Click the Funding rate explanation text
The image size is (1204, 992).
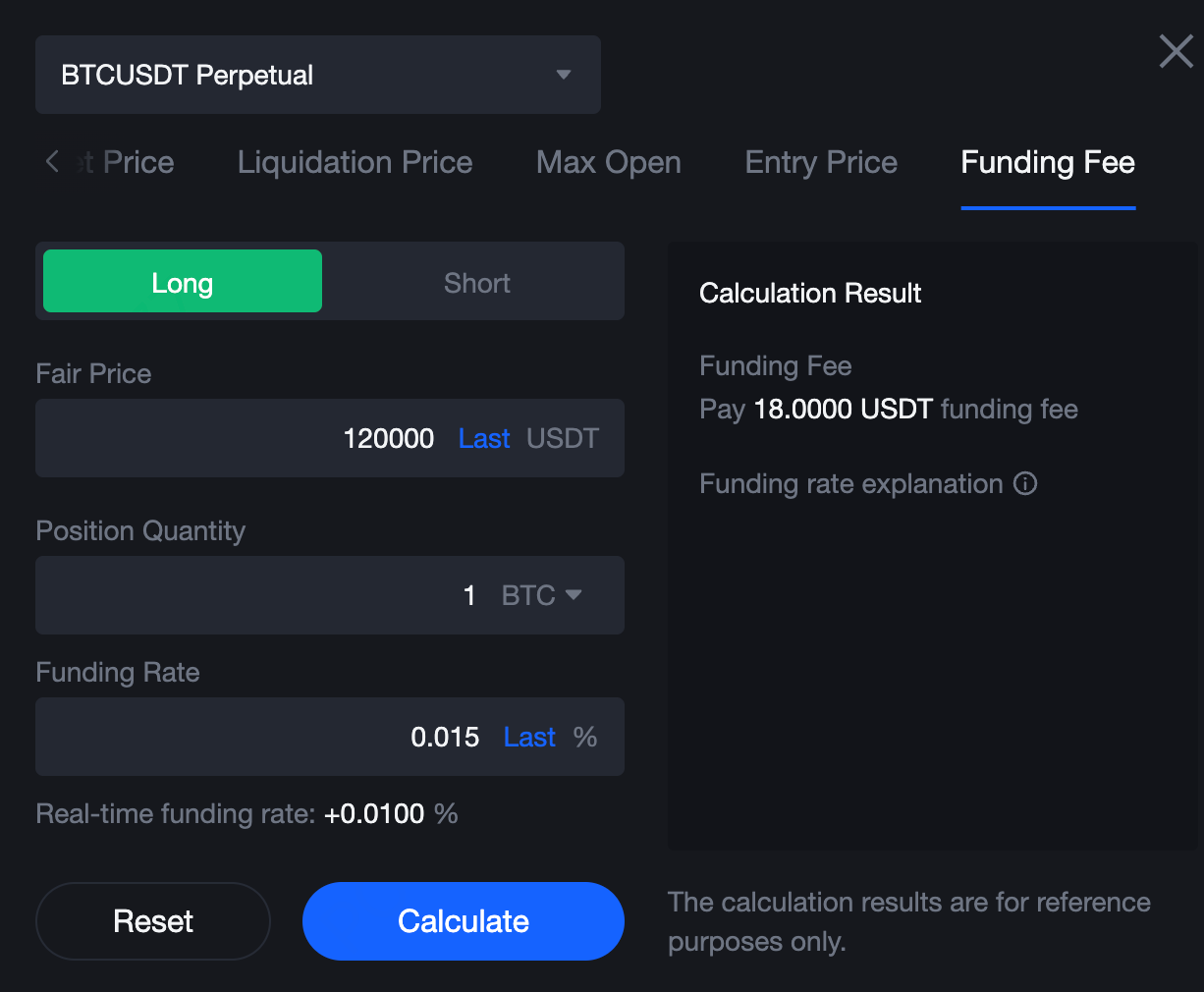coord(850,483)
